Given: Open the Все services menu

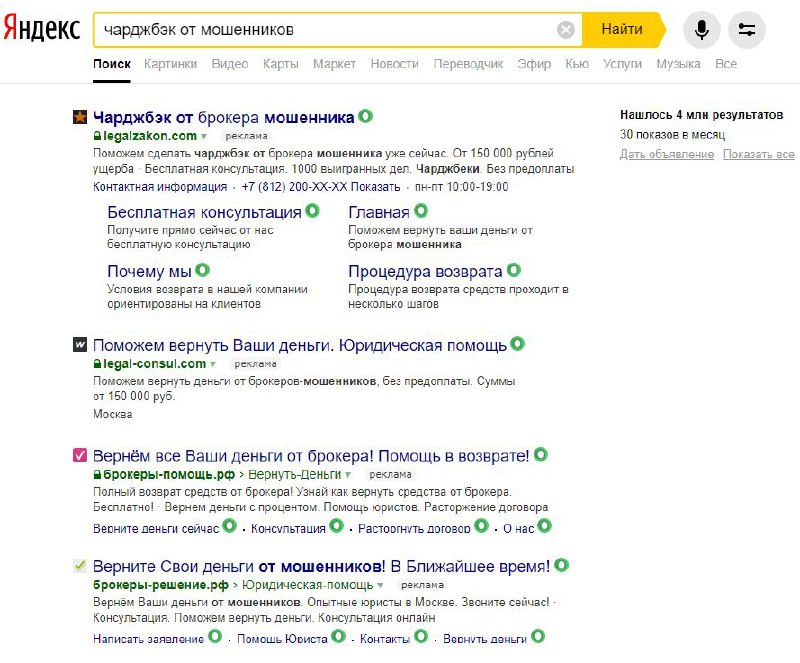Looking at the screenshot, I should pyautogui.click(x=726, y=64).
